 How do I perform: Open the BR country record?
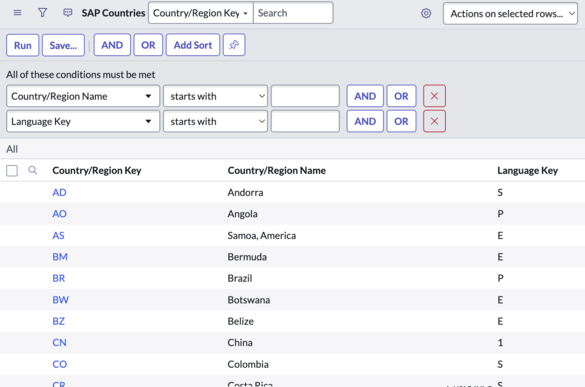click(59, 278)
